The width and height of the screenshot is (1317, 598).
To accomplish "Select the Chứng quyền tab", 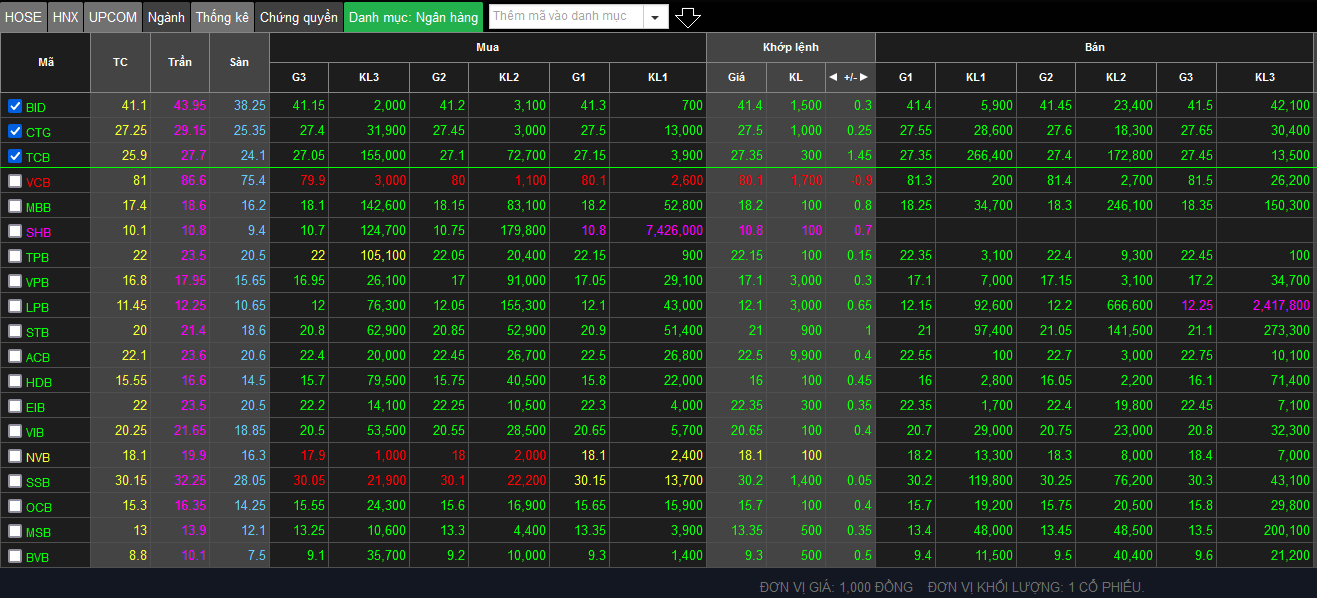I will [298, 17].
